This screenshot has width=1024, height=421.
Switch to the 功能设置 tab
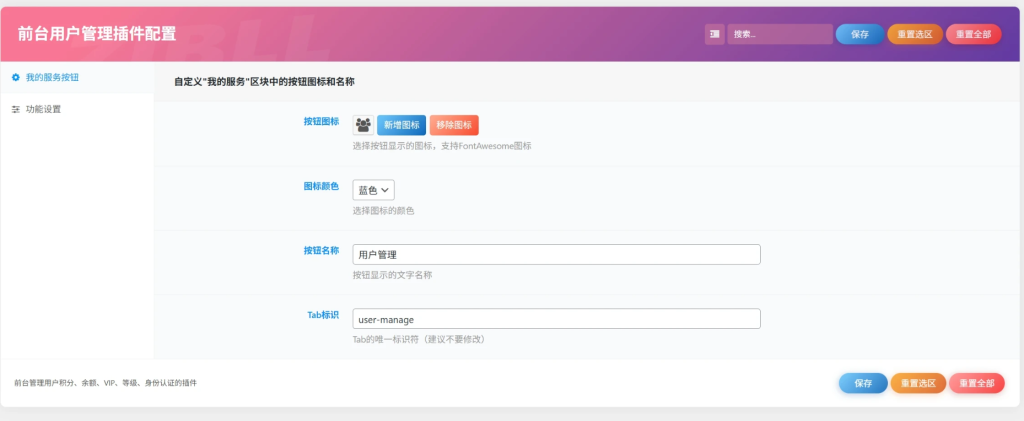click(77, 110)
